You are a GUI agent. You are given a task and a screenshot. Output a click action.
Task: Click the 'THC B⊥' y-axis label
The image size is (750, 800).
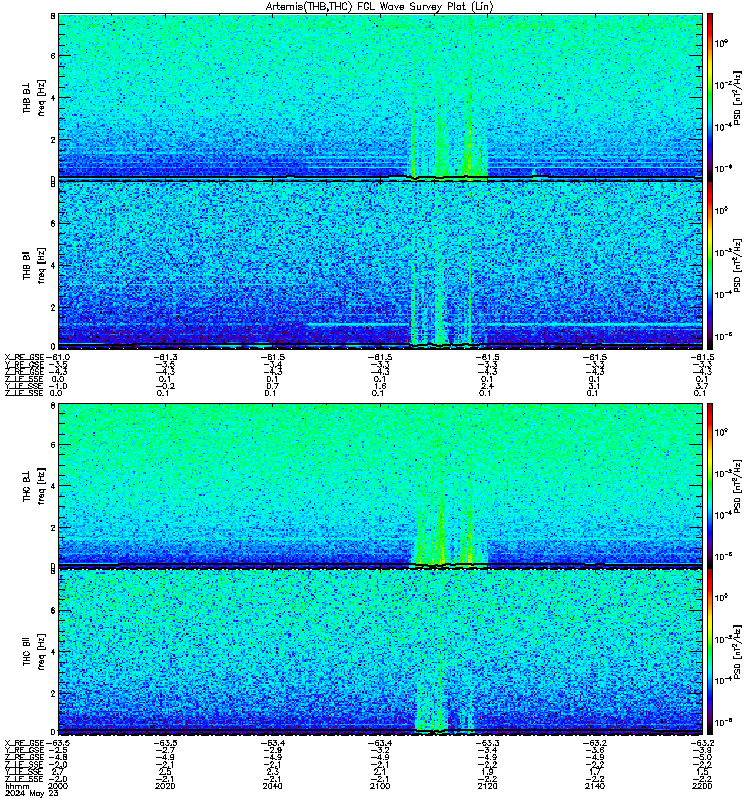tap(27, 485)
